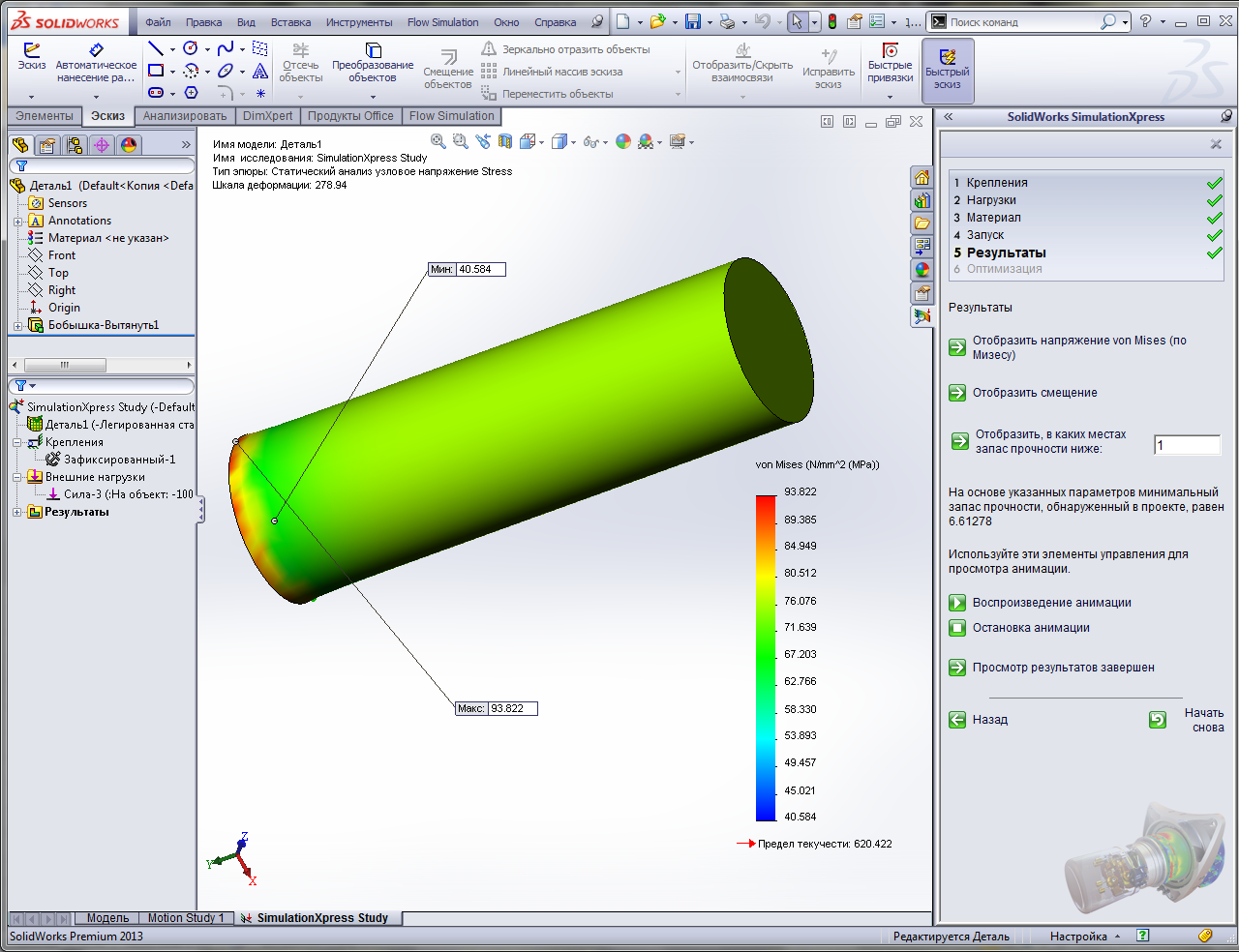Select the Spline sketch tool
The height and width of the screenshot is (952, 1239).
226,48
